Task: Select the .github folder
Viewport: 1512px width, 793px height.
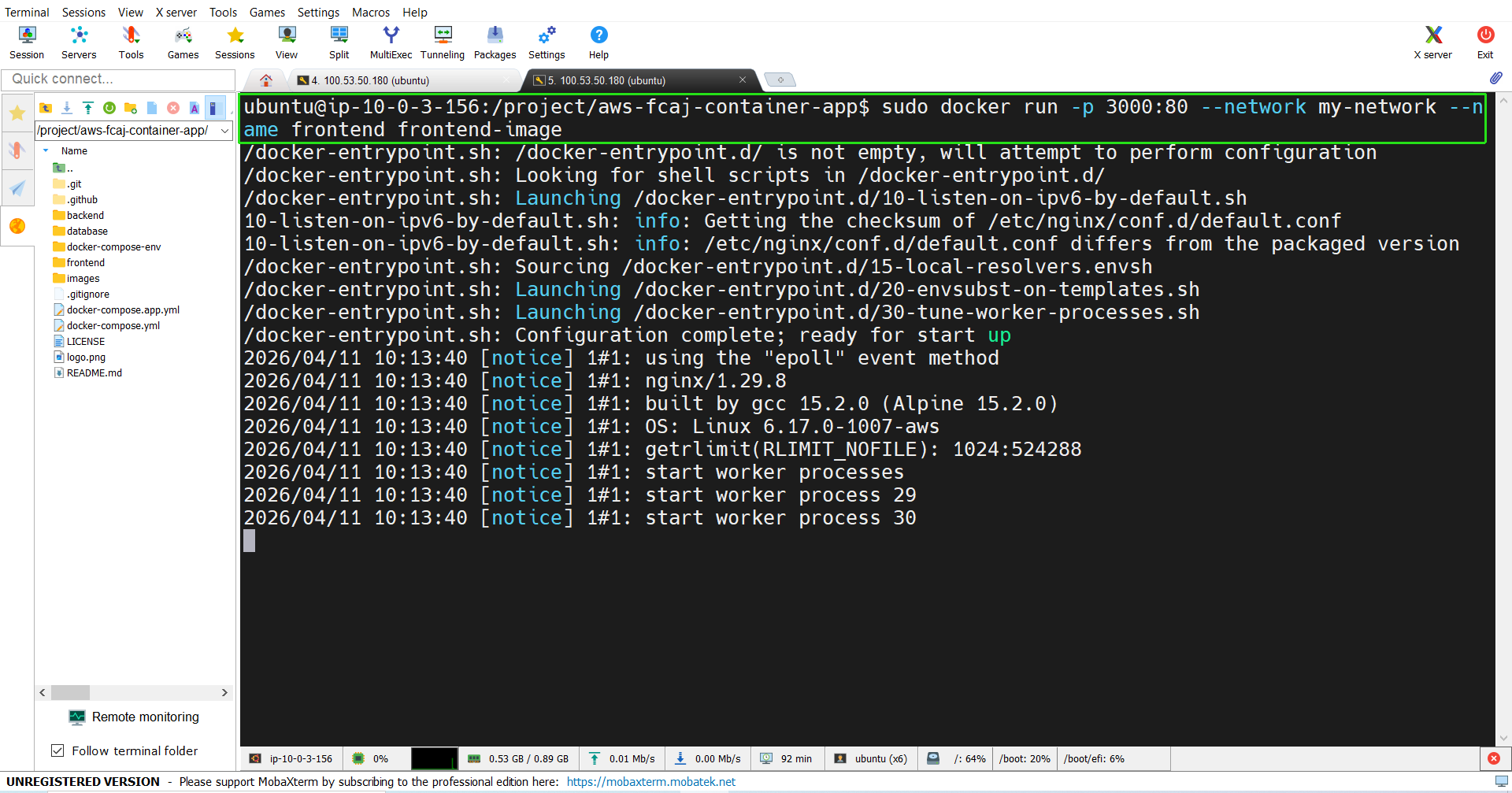Action: 75,199
